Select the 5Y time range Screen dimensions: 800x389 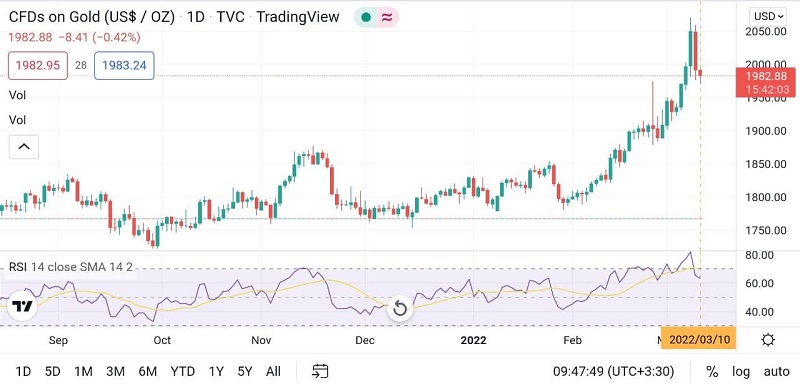coord(245,372)
